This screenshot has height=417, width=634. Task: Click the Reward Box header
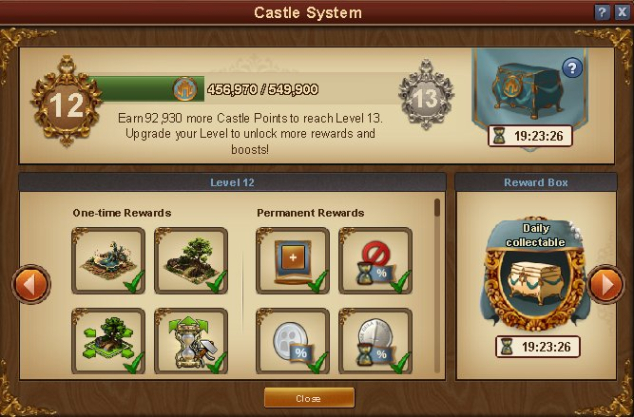pyautogui.click(x=536, y=182)
